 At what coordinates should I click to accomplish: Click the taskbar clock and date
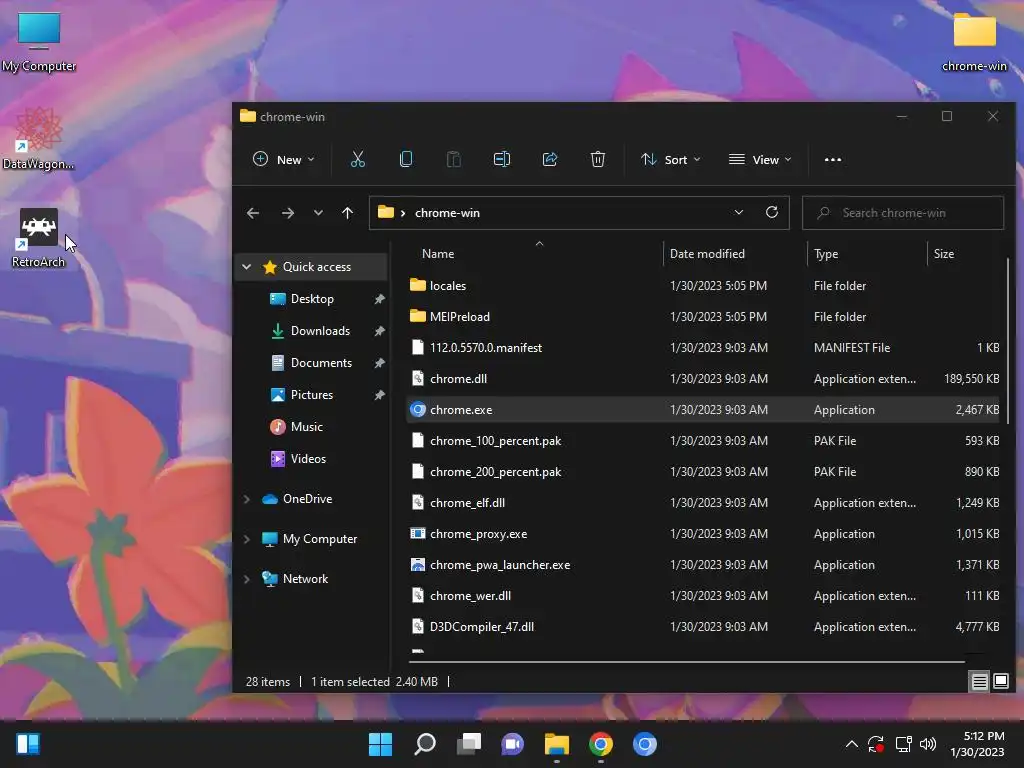978,744
